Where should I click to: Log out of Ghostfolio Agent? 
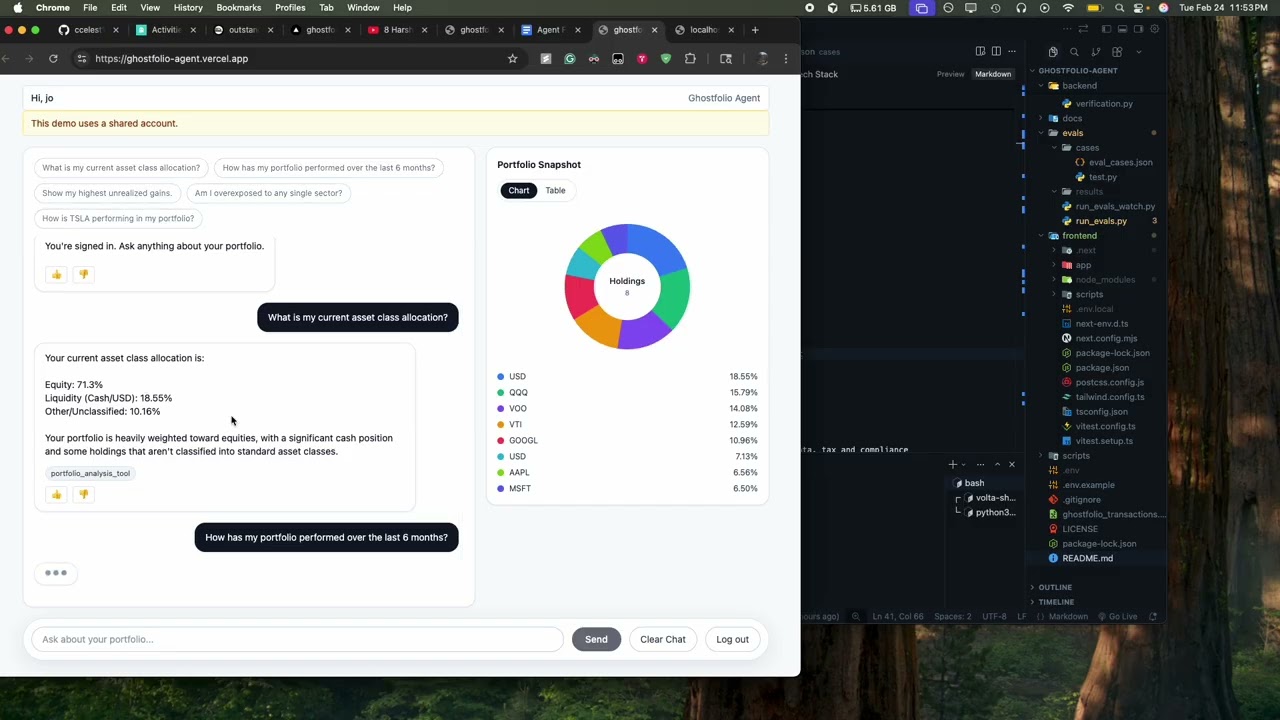coord(732,639)
